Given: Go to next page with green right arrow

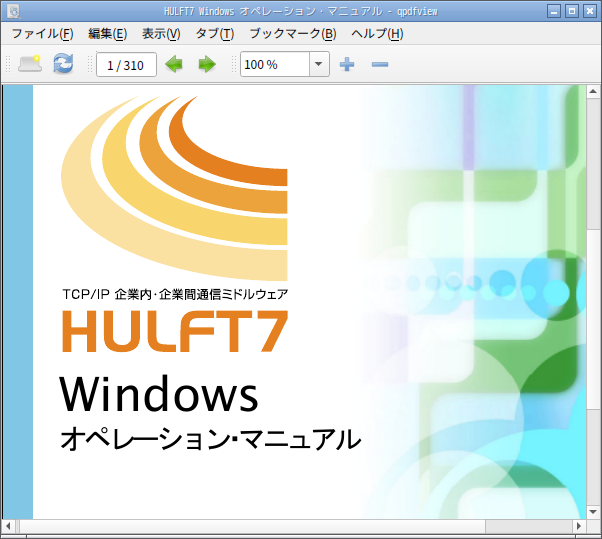Looking at the screenshot, I should tap(207, 64).
